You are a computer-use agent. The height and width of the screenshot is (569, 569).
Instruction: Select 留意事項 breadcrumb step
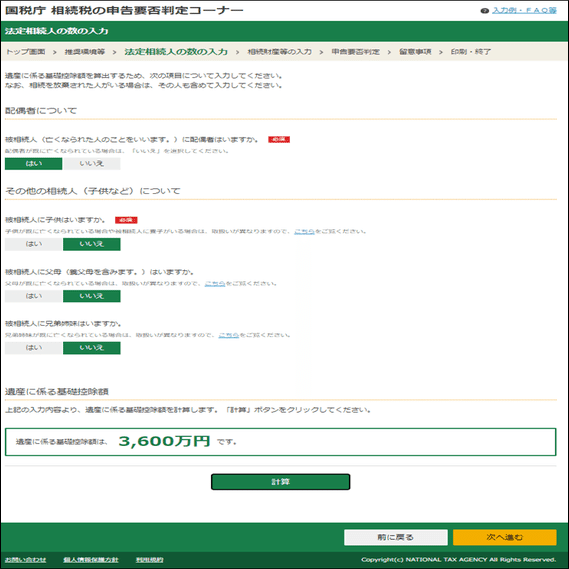(415, 52)
